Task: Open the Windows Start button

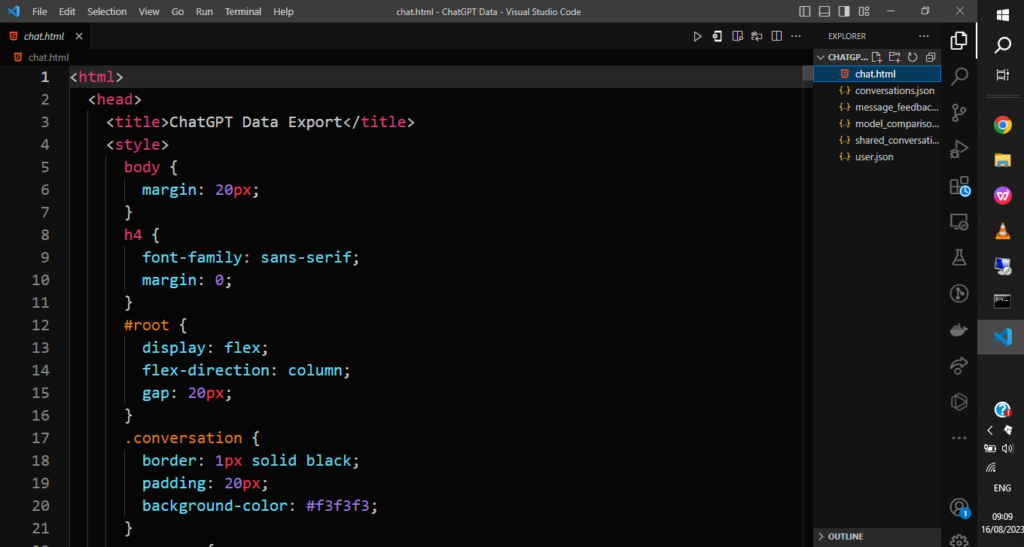Action: tap(1002, 14)
